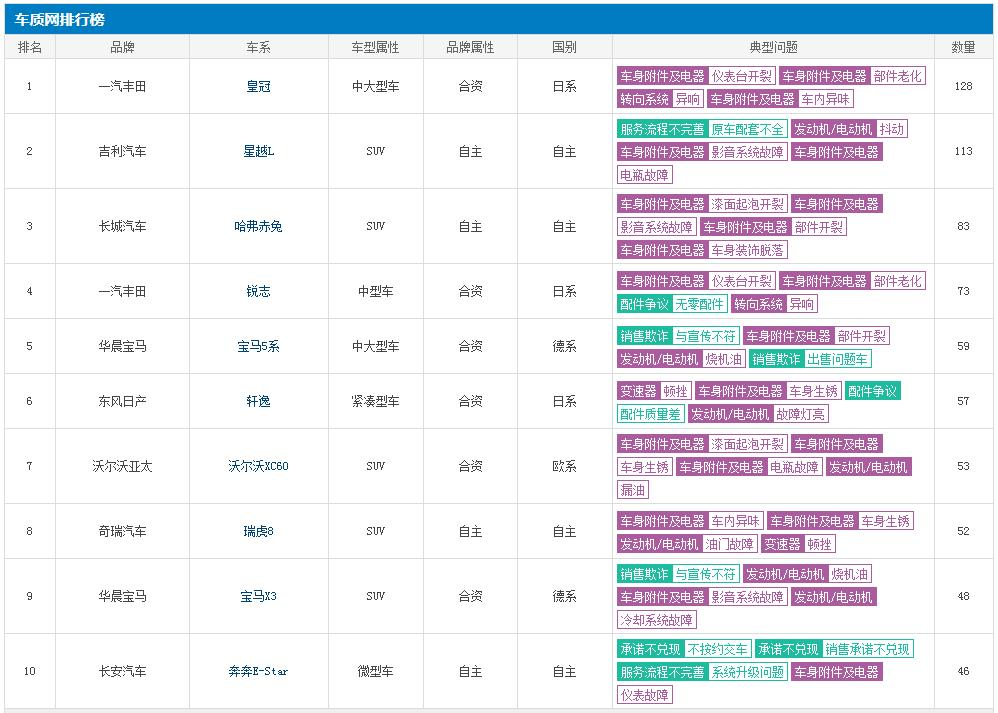The width and height of the screenshot is (998, 713).
Task: Open the 宝马5系 series link
Action: pos(258,346)
